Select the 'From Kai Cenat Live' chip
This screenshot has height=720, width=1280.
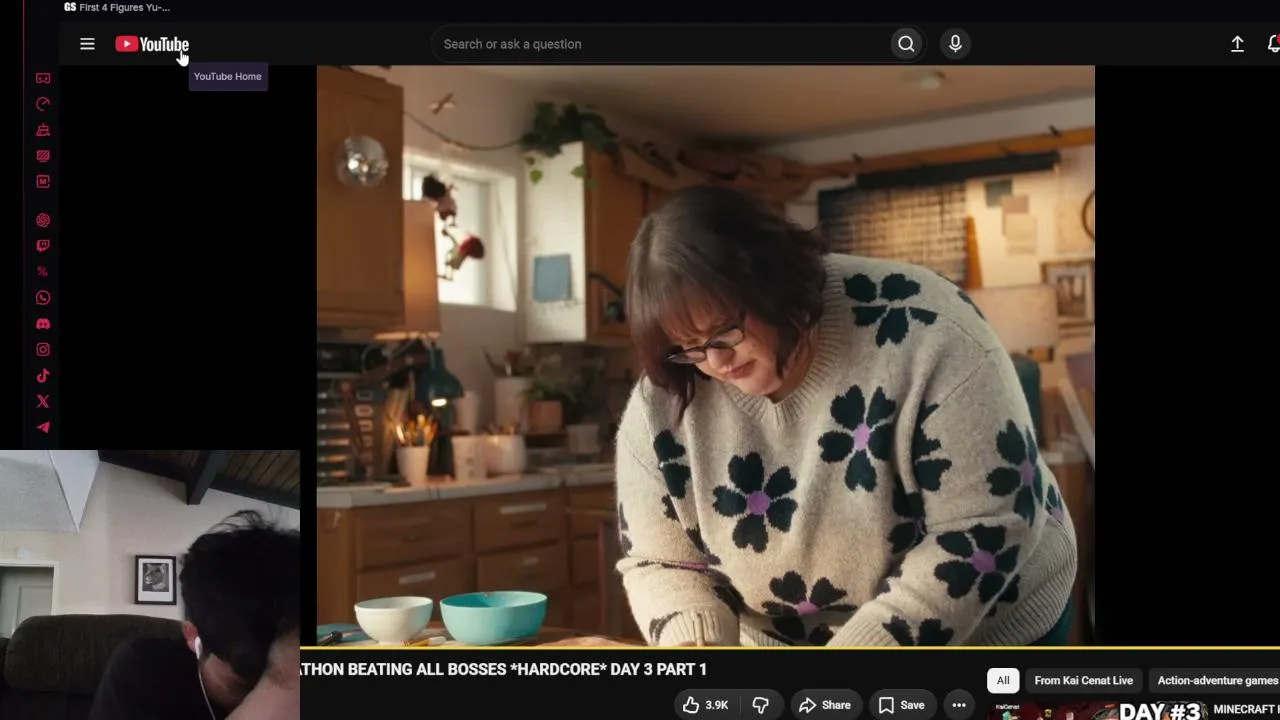1084,680
